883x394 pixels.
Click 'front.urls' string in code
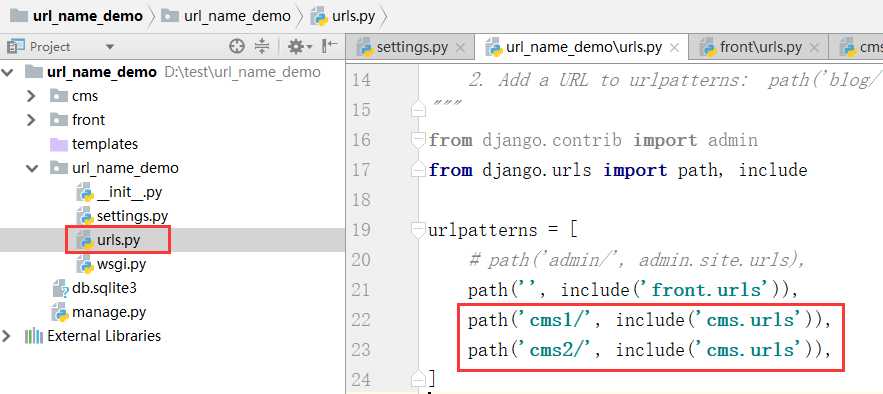tap(711, 290)
